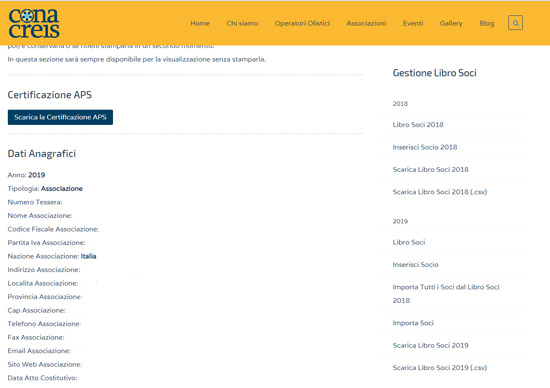Select the Anno: 2019 text
The width and height of the screenshot is (550, 388).
26,175
